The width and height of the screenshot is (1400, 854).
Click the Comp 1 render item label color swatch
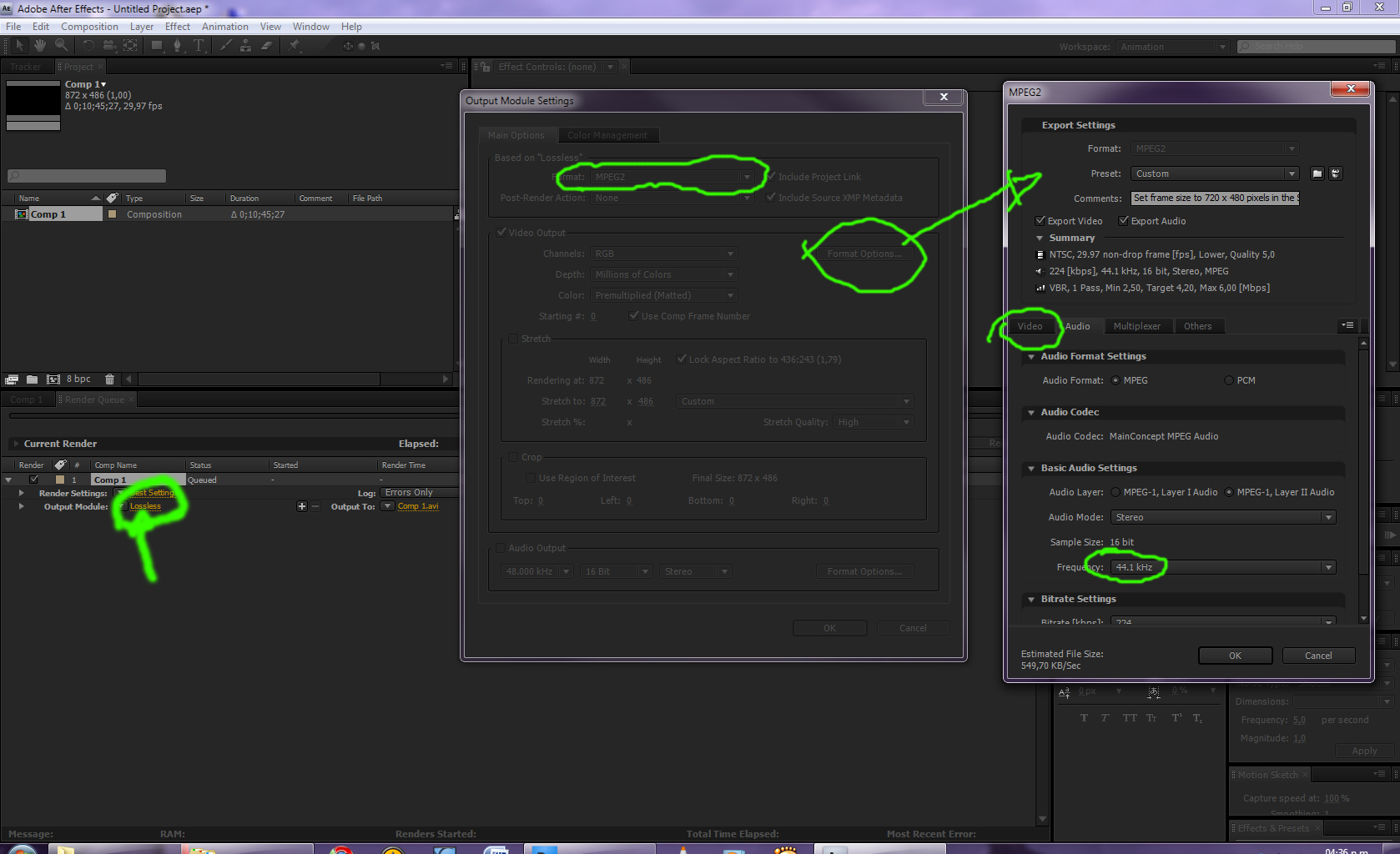point(60,480)
